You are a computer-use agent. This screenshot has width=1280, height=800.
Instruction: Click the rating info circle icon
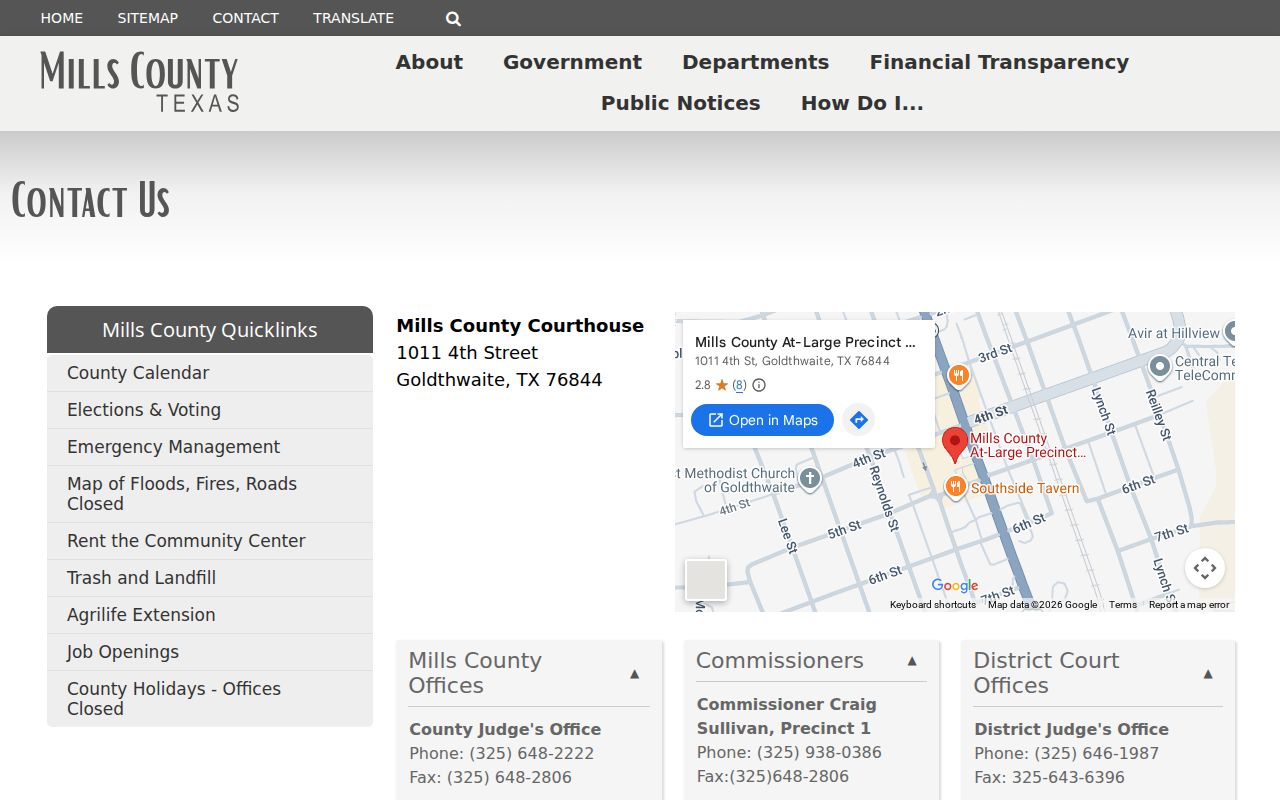759,385
